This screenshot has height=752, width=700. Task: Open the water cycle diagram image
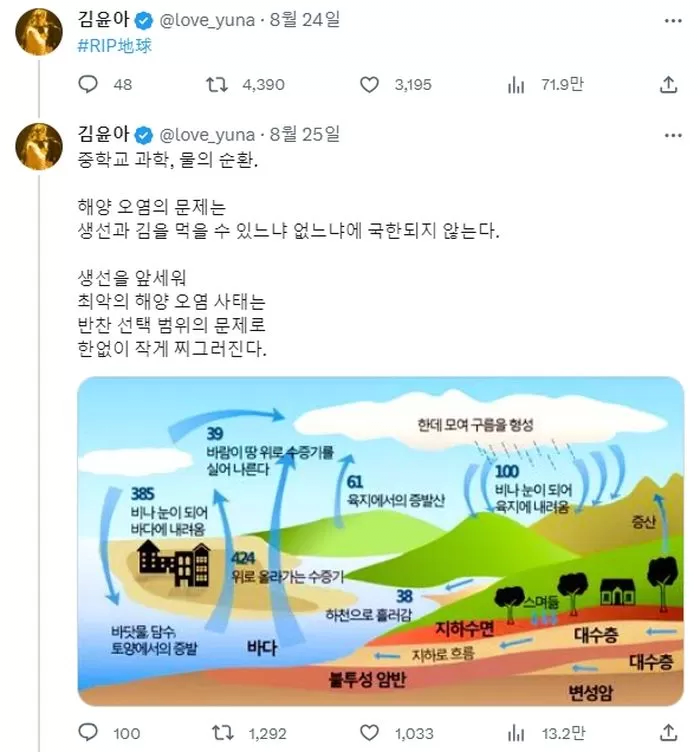pyautogui.click(x=381, y=541)
